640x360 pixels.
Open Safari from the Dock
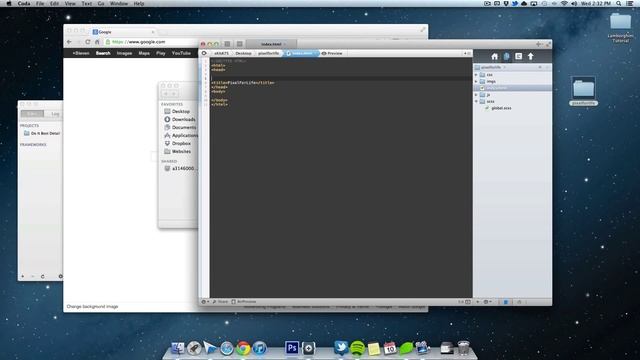click(x=227, y=348)
